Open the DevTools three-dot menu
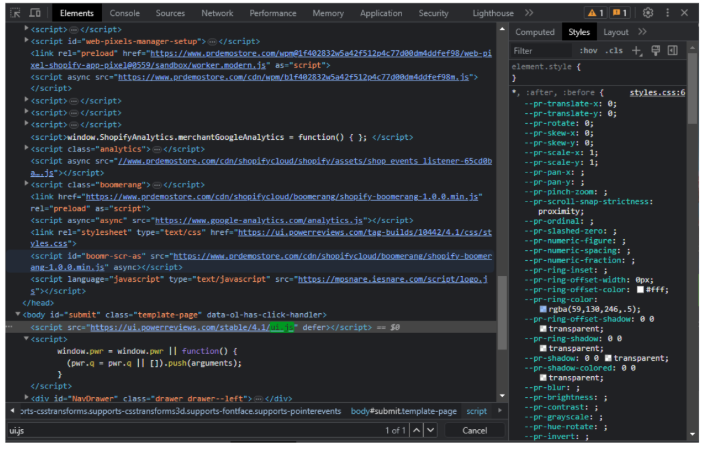The height and width of the screenshot is (450, 705). [667, 13]
